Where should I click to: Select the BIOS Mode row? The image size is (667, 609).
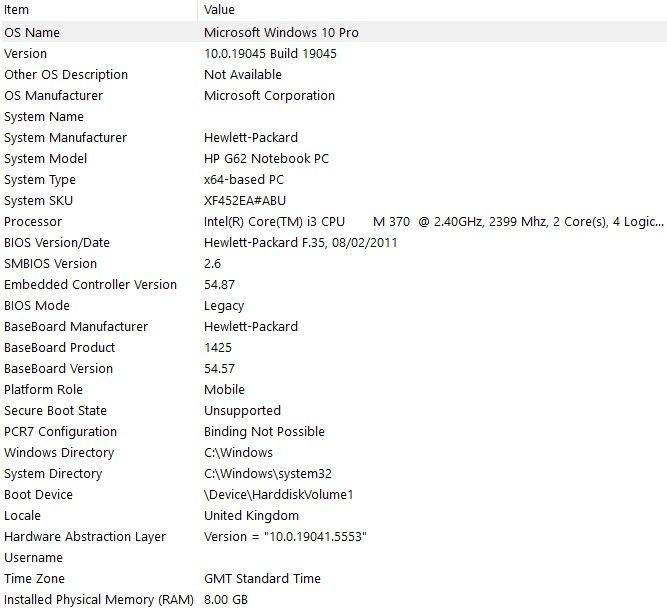[x=334, y=305]
